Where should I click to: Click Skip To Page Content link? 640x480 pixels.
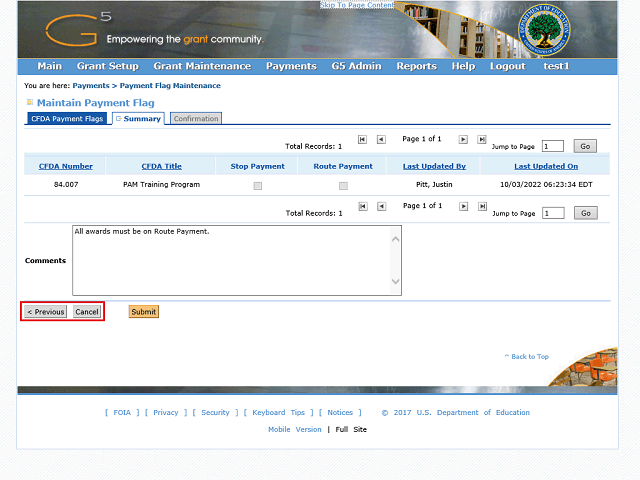tap(357, 5)
